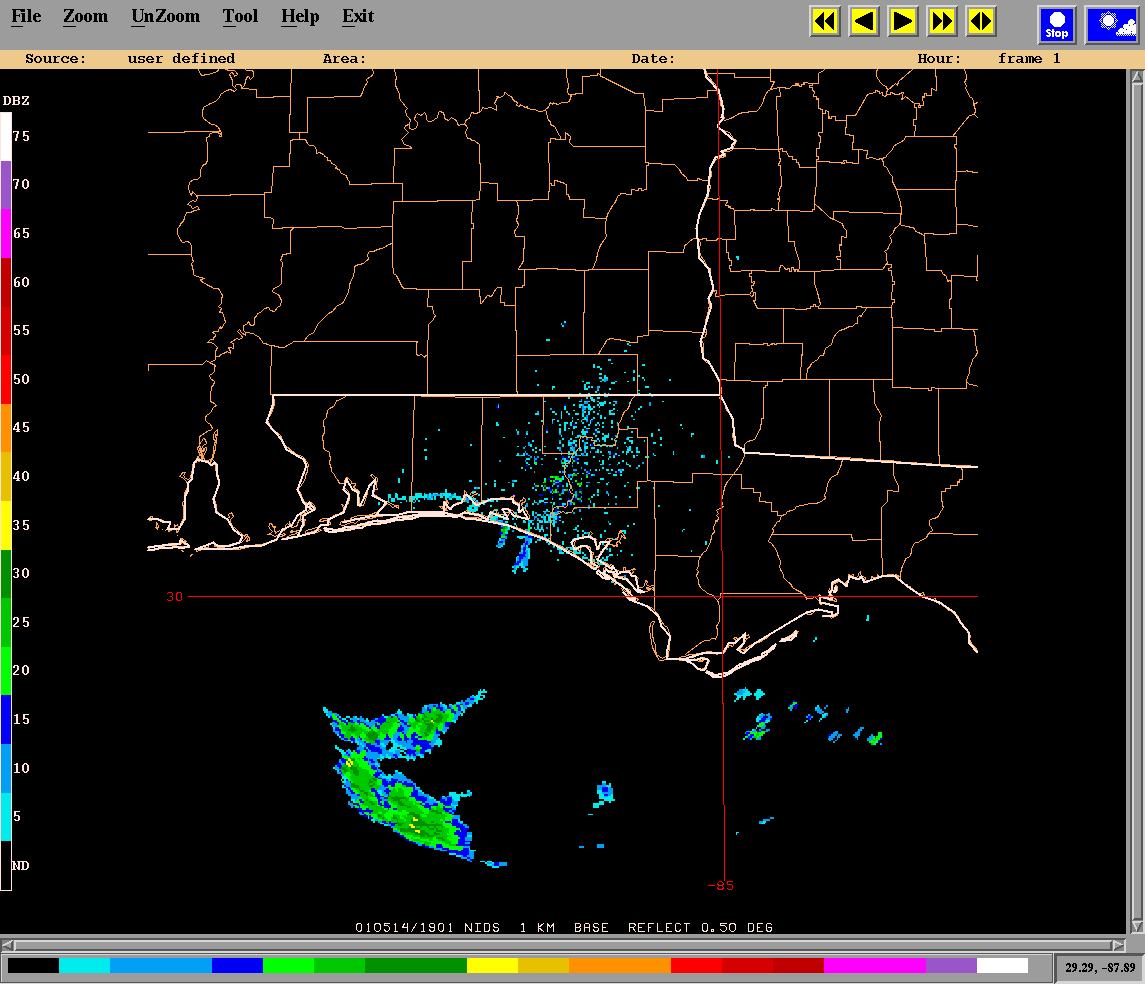
Task: Open the Zoom menu
Action: [x=85, y=17]
